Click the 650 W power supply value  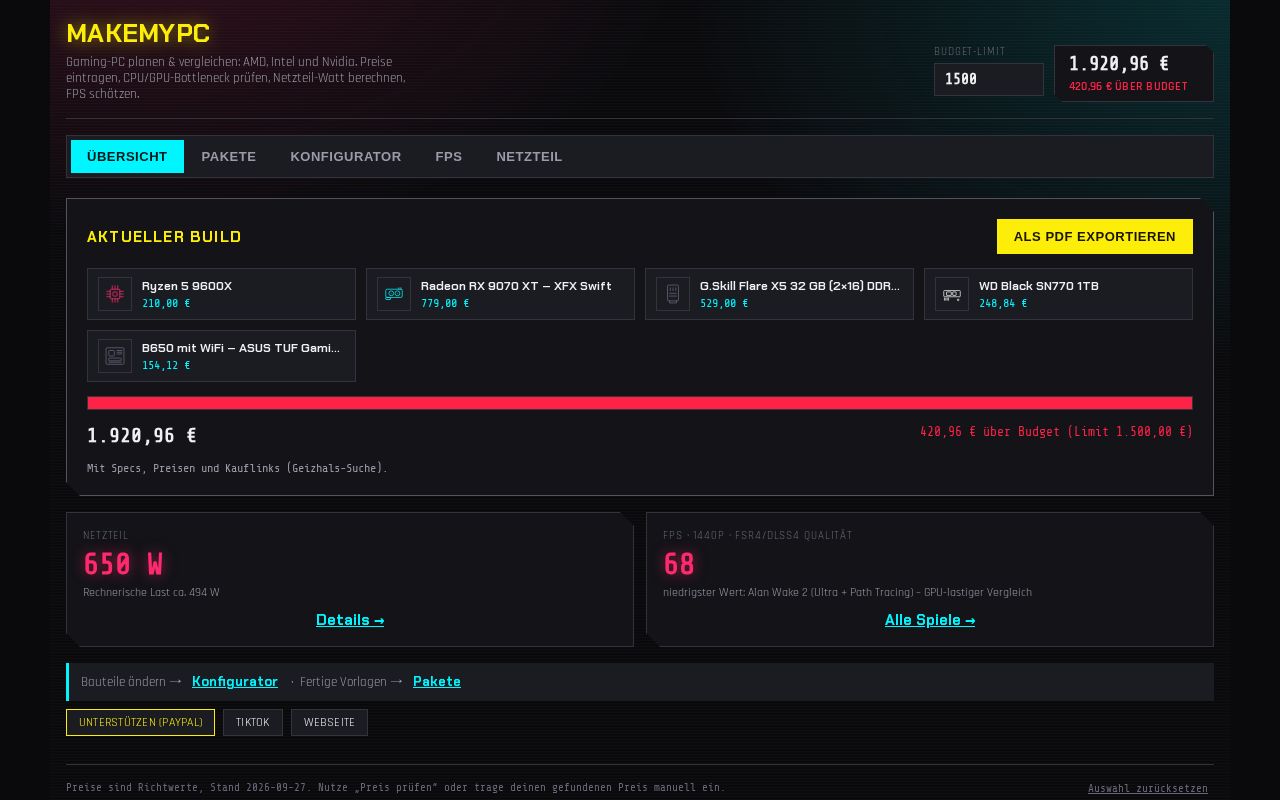pos(123,565)
